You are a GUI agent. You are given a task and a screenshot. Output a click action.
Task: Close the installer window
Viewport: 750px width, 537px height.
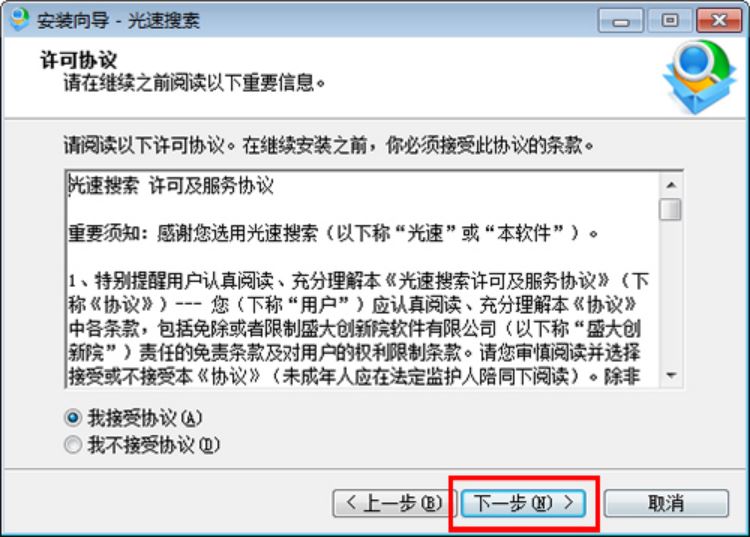pyautogui.click(x=719, y=21)
